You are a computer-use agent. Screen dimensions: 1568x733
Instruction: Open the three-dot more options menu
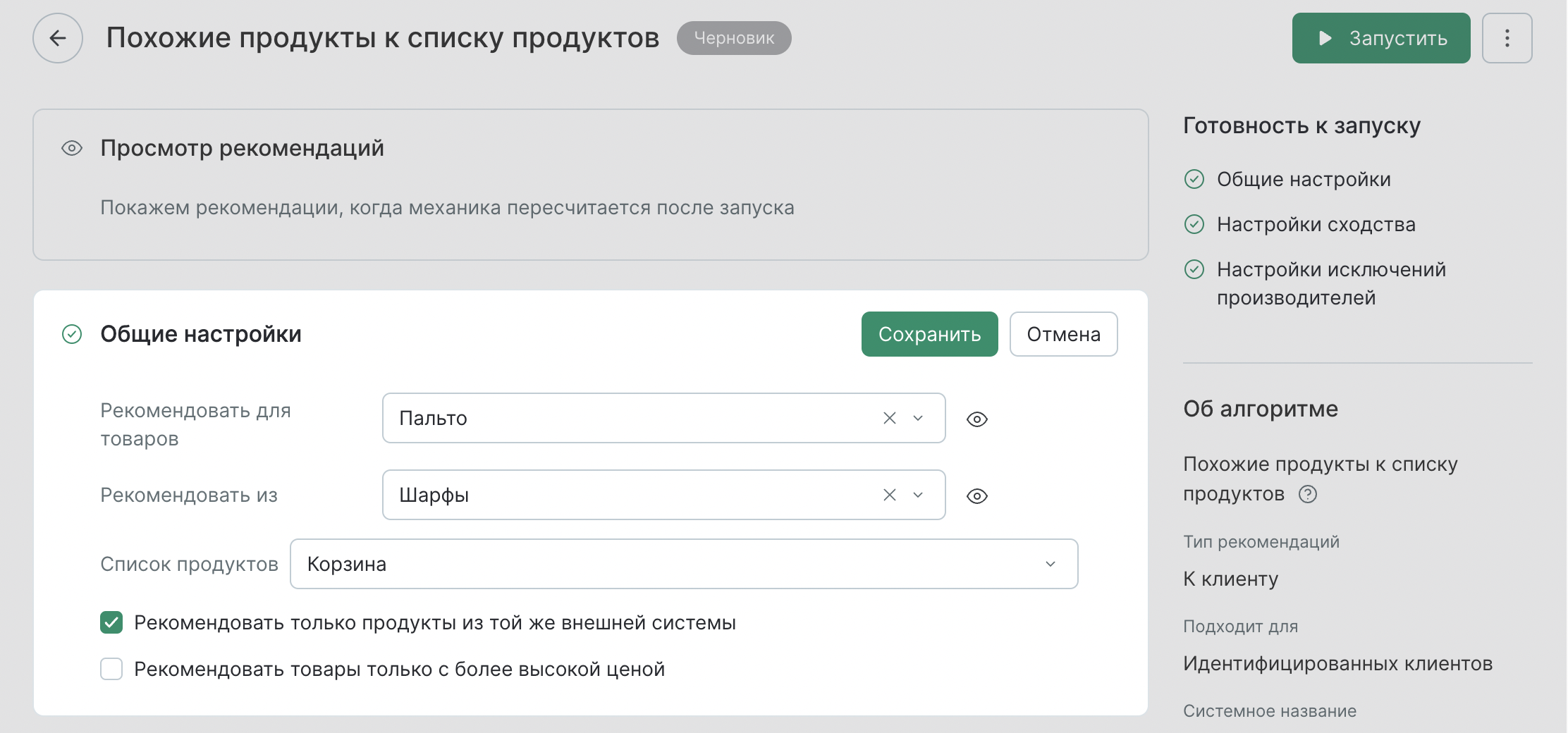pos(1507,38)
